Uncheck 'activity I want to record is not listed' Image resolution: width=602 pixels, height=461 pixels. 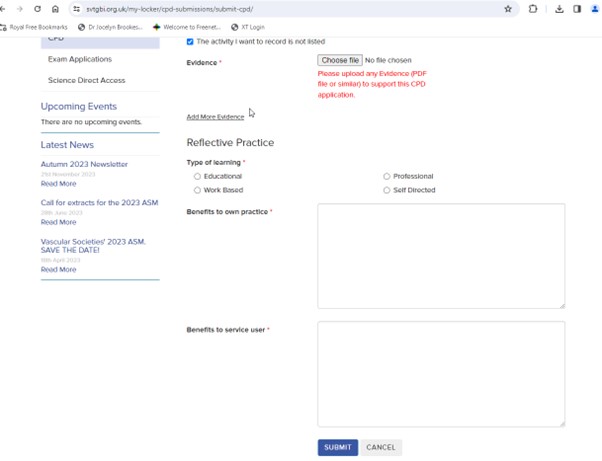[191, 42]
